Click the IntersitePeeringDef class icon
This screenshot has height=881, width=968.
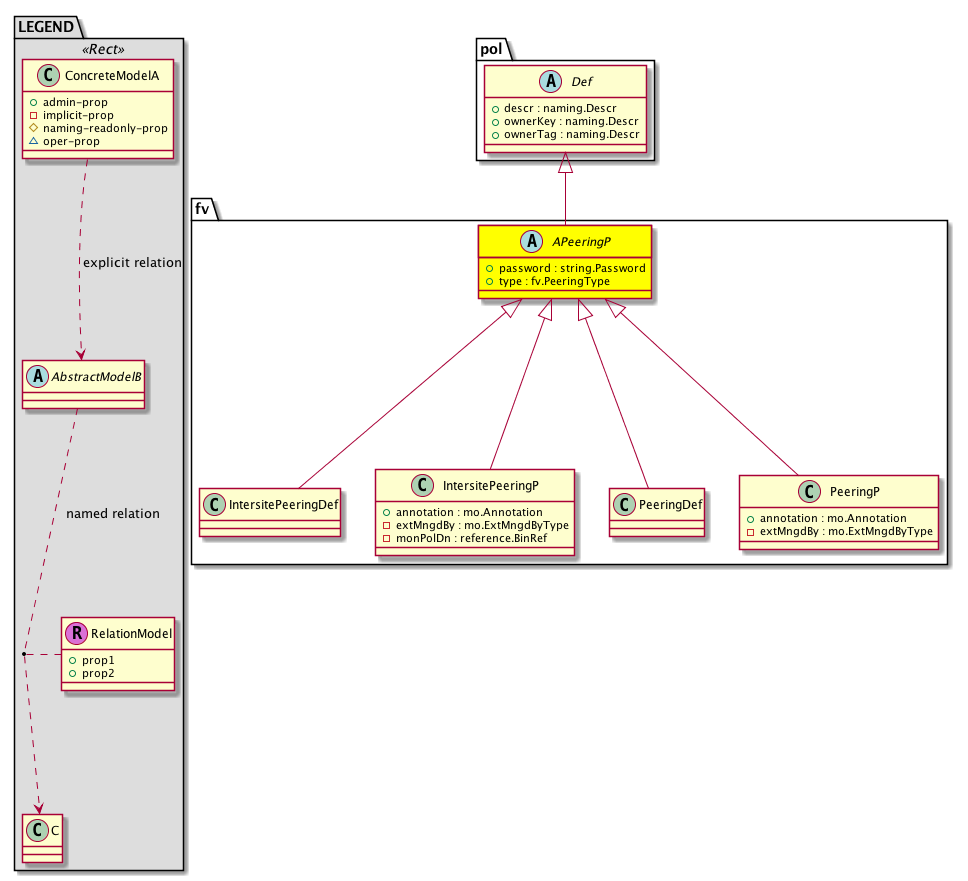pos(216,505)
